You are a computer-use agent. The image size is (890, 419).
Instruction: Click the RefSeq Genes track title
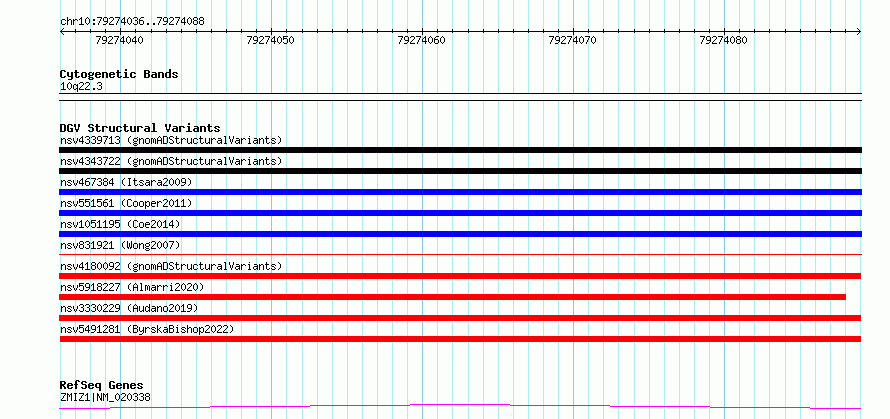[102, 386]
